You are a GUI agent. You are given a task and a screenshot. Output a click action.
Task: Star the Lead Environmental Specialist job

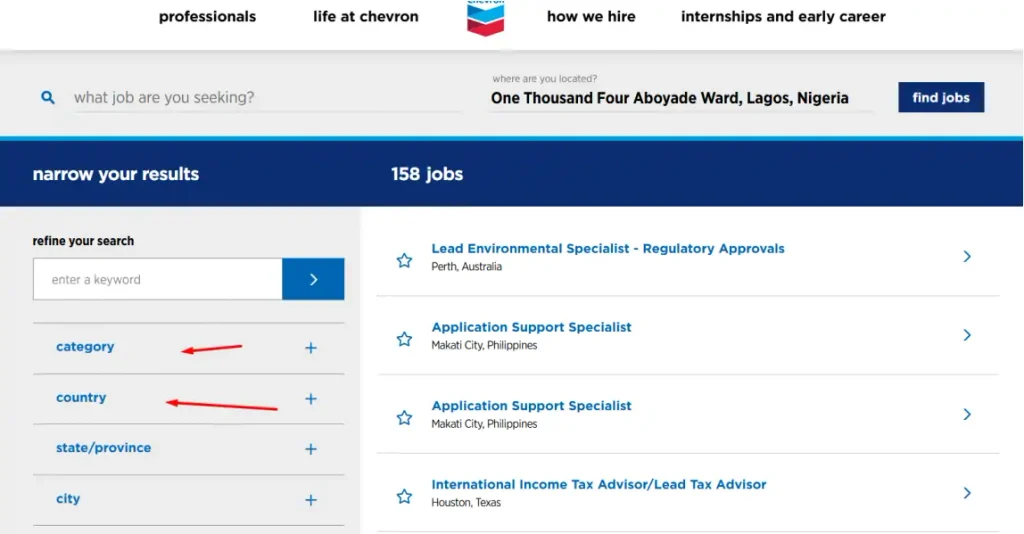tap(404, 260)
